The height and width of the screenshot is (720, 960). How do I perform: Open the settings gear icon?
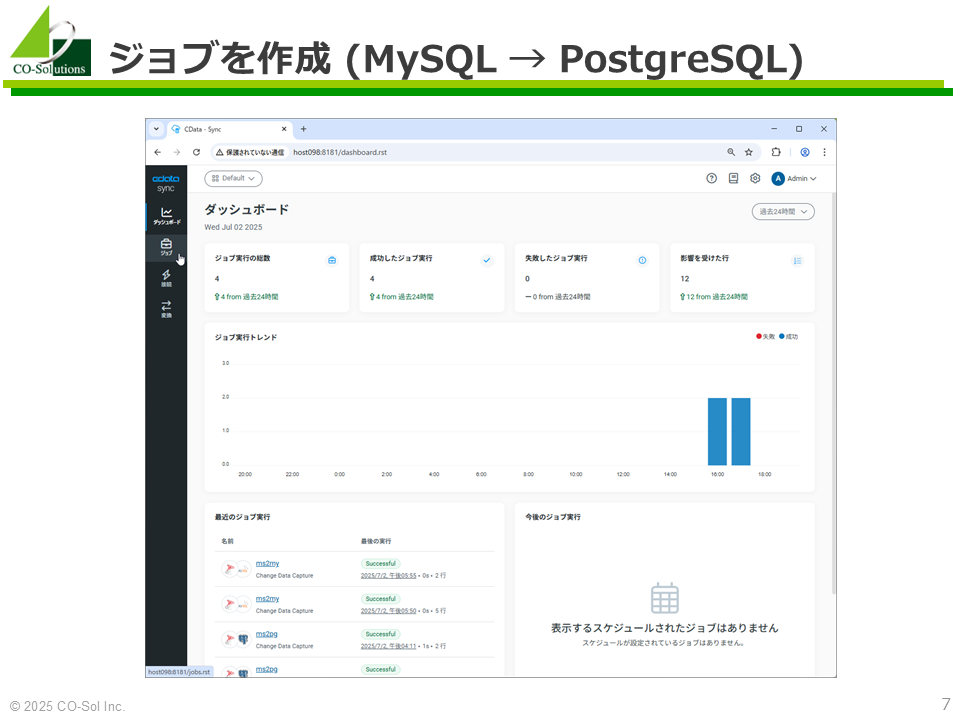(756, 178)
